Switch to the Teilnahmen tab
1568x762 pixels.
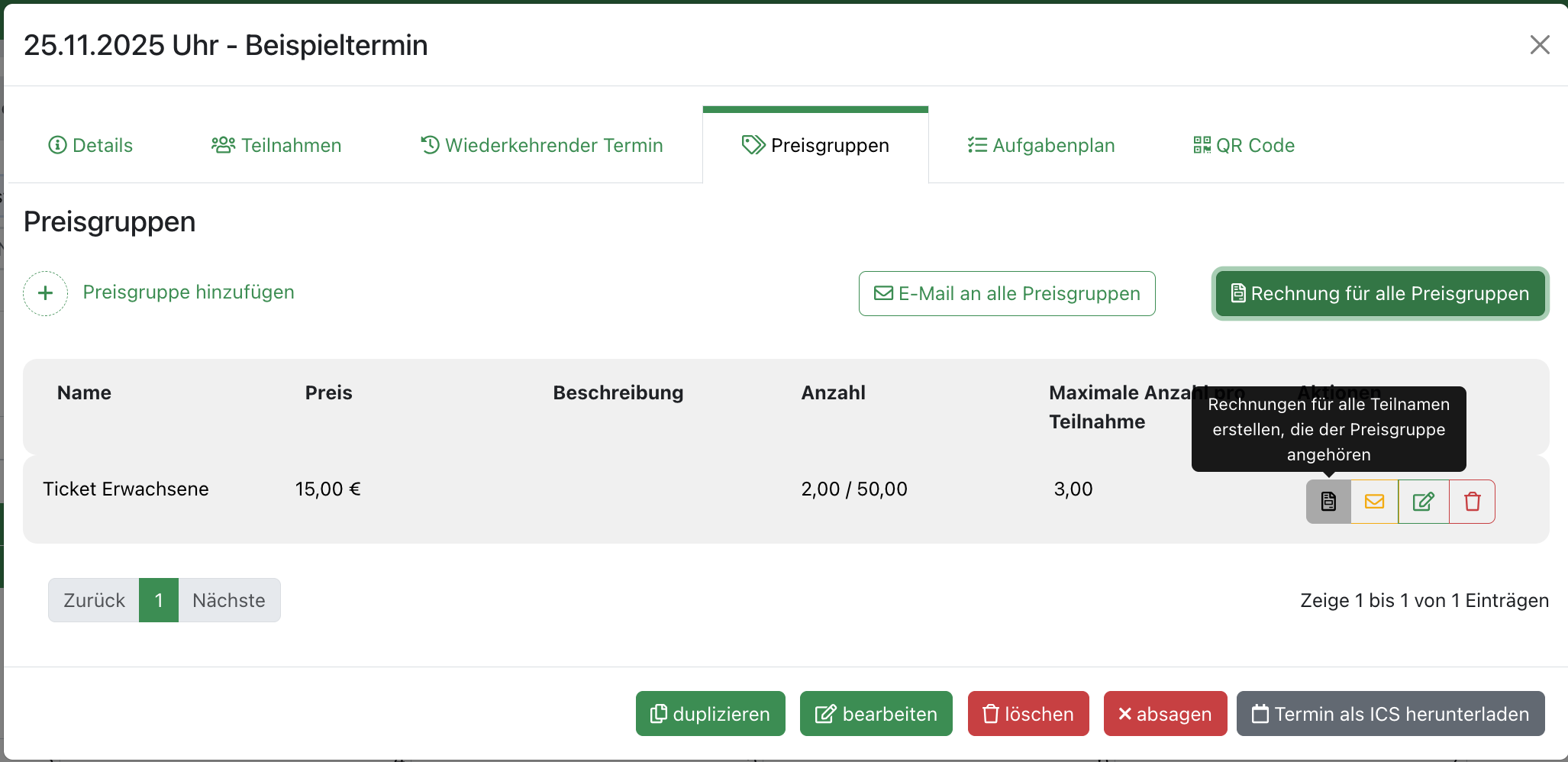pyautogui.click(x=276, y=145)
